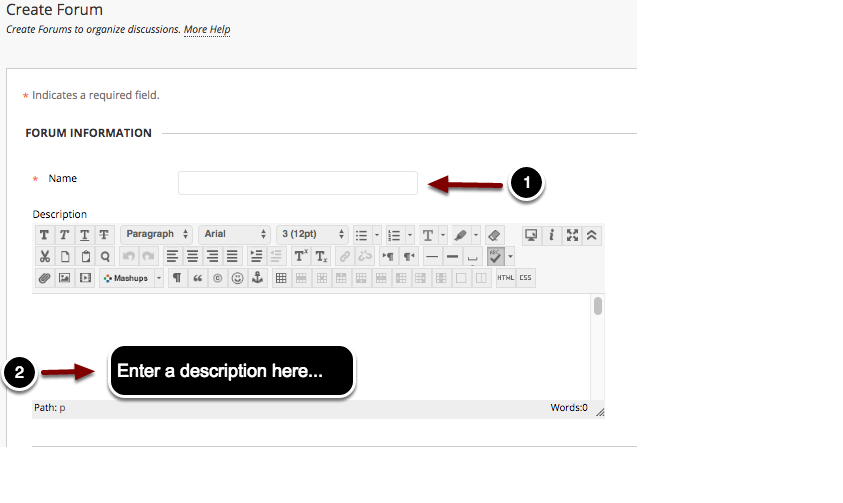This screenshot has height=503, width=843.
Task: Insert an anchor
Action: (258, 278)
